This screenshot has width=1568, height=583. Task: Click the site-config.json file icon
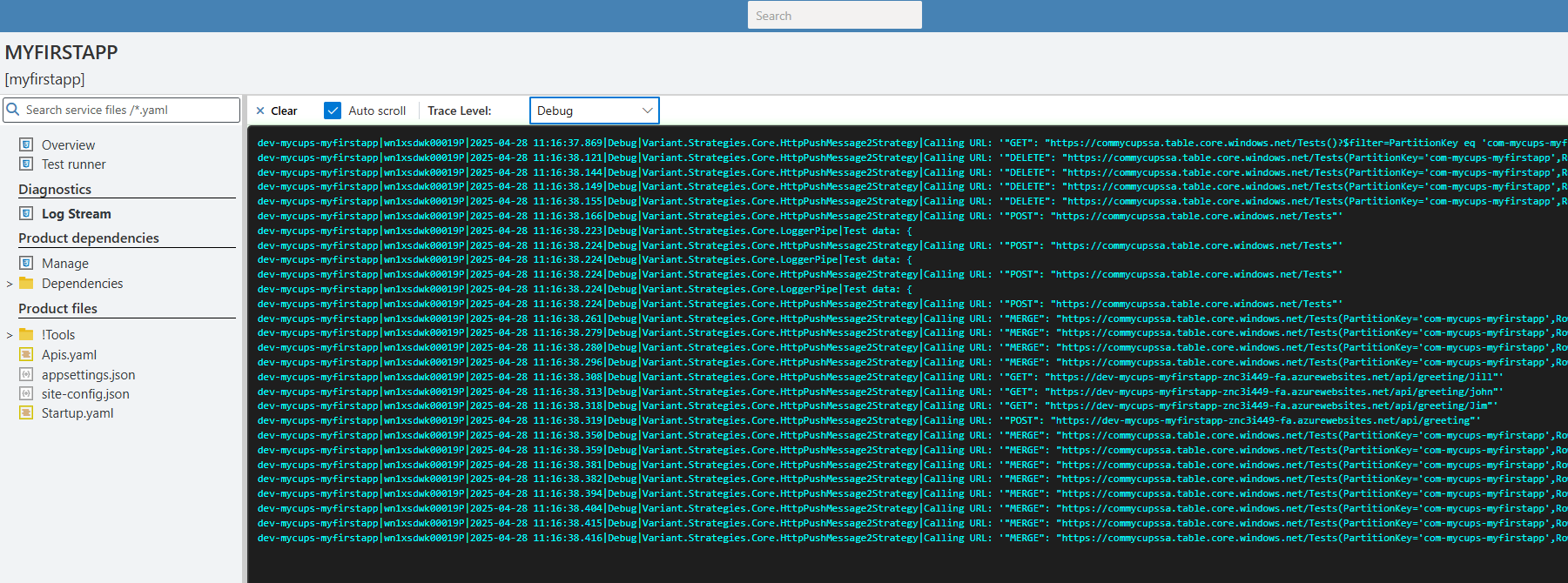tap(26, 393)
